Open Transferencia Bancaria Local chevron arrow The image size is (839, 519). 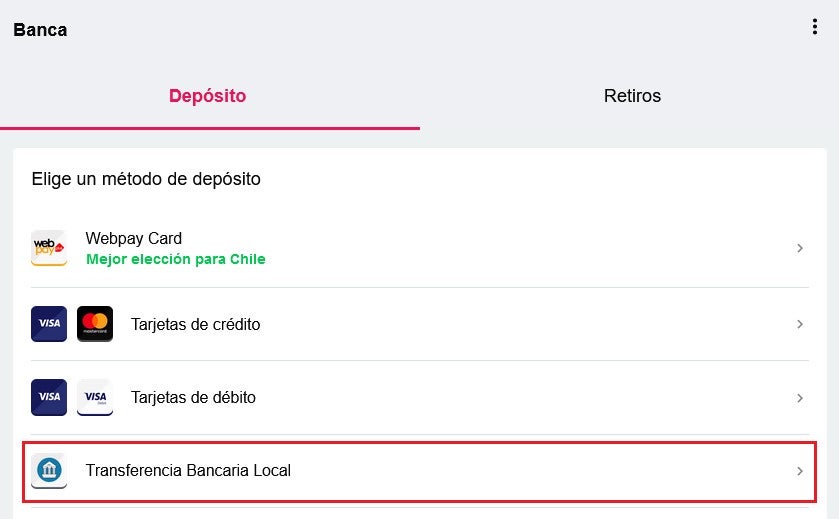pyautogui.click(x=800, y=471)
